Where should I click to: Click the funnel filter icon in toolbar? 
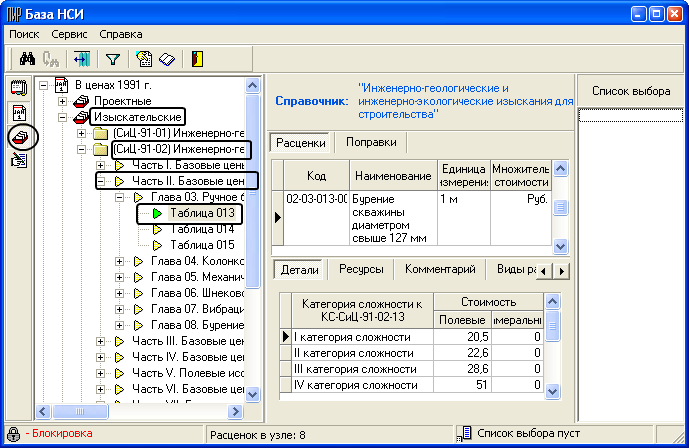point(112,59)
